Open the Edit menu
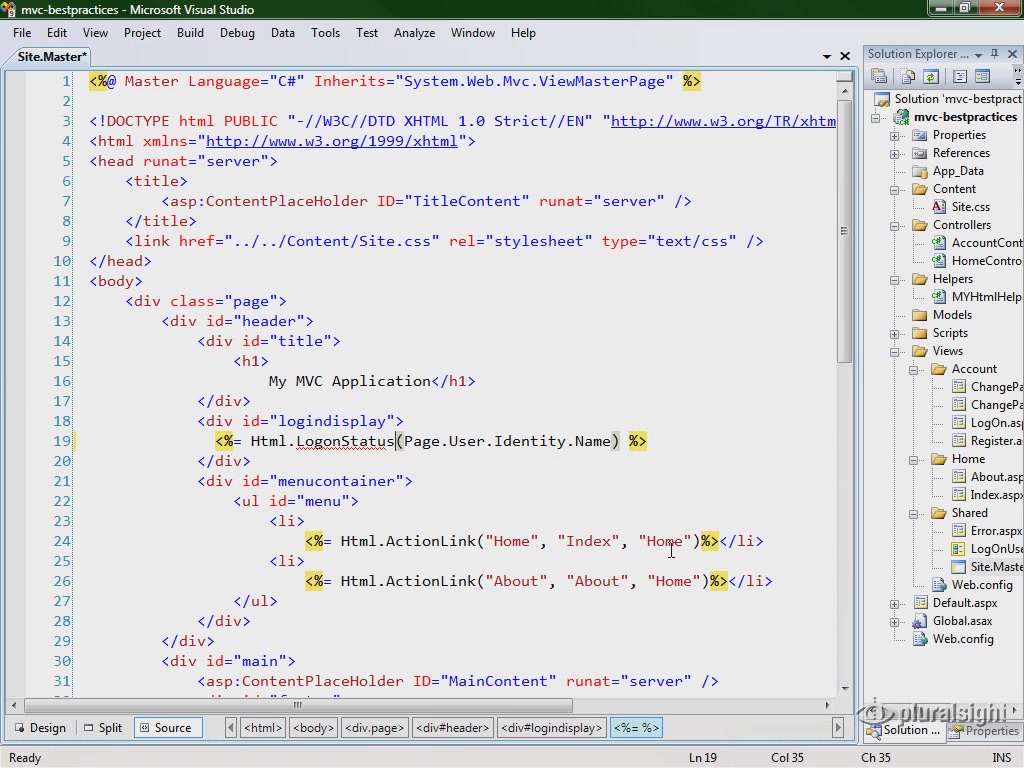Image resolution: width=1024 pixels, height=768 pixels. 57,33
